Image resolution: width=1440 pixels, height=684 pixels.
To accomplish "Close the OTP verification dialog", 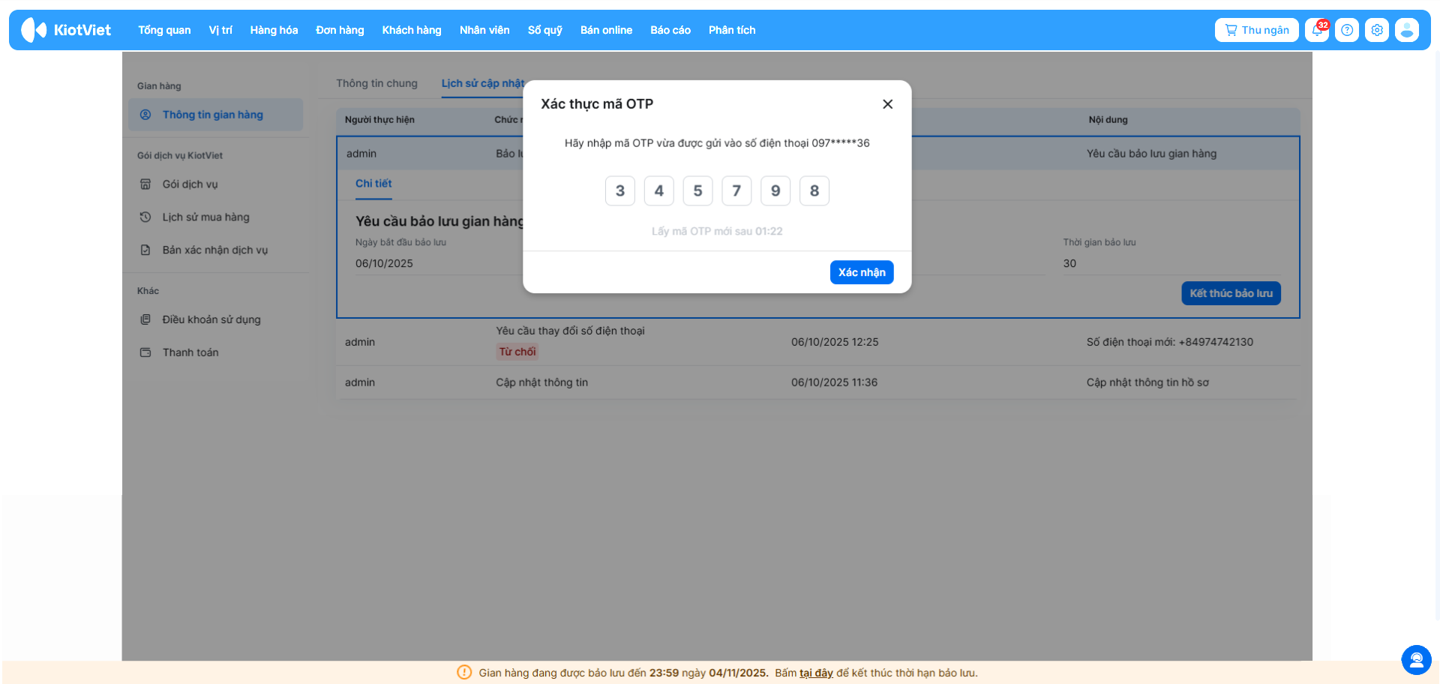I will point(887,104).
